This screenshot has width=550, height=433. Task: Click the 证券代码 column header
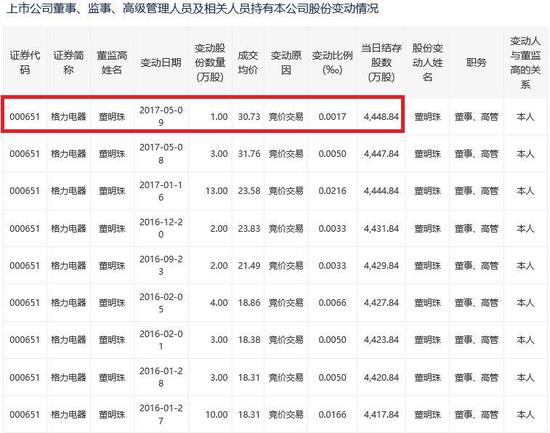[25, 62]
